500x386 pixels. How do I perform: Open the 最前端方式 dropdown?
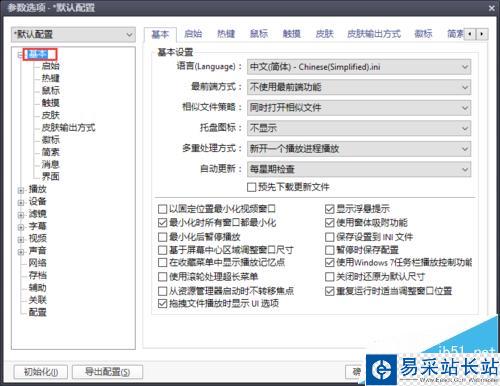[x=359, y=87]
